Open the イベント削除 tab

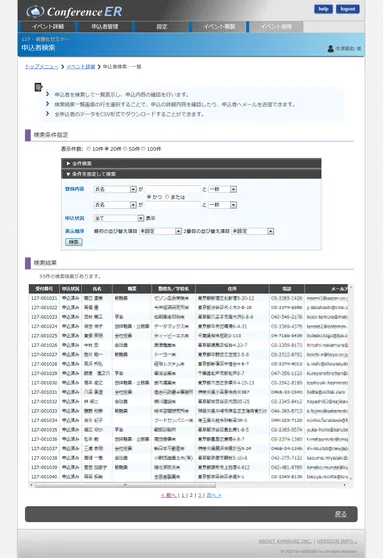(x=276, y=26)
